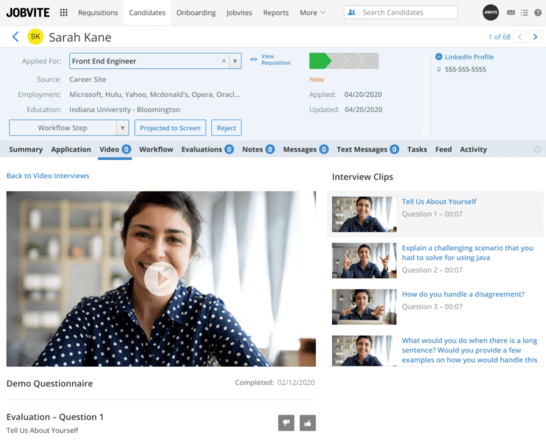Screen dimensions: 546x445
Task: Expand the More menu
Action: point(312,13)
